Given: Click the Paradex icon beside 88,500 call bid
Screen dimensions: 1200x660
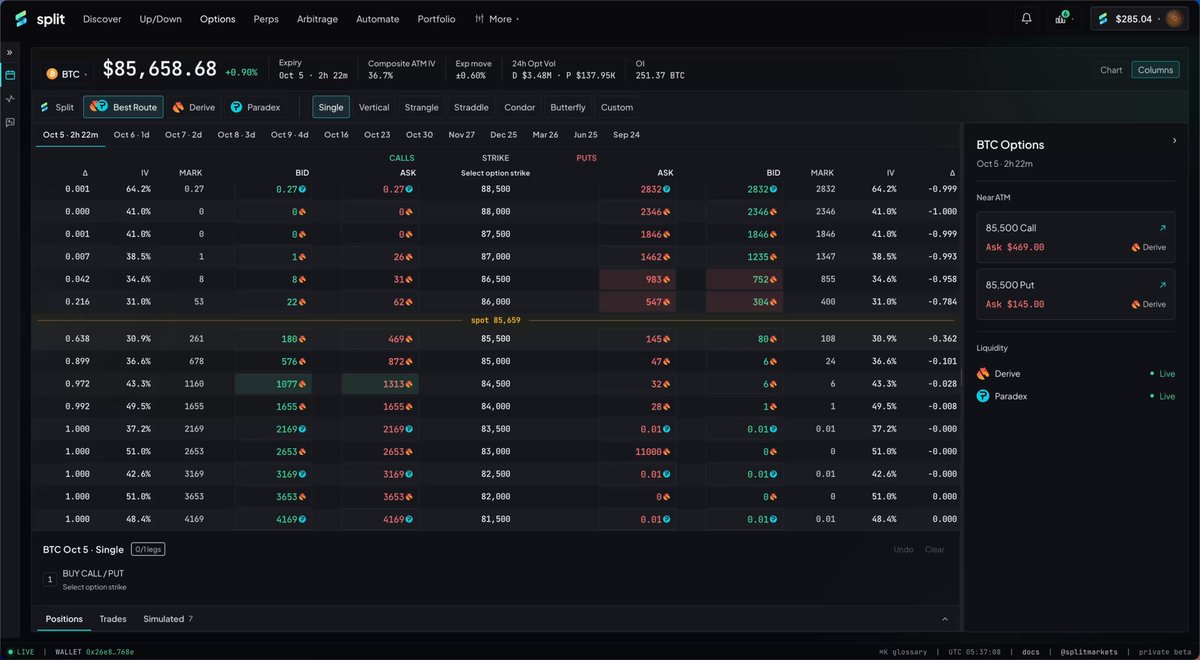Looking at the screenshot, I should coord(302,189).
